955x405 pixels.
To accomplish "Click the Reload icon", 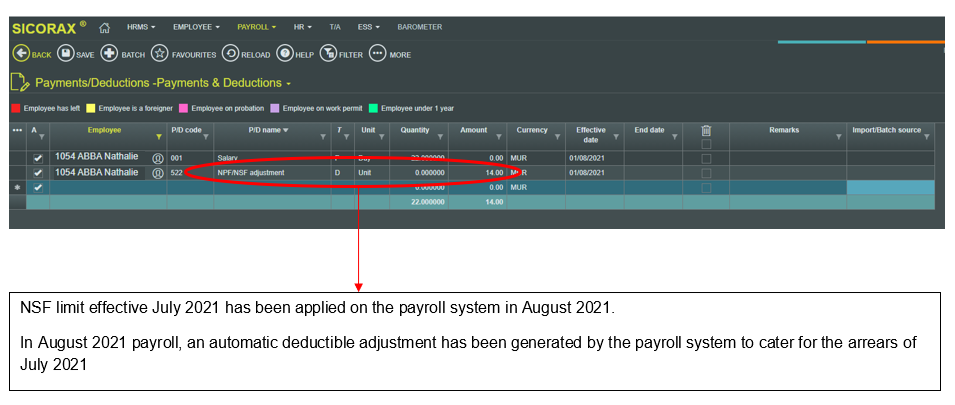I will click(230, 54).
